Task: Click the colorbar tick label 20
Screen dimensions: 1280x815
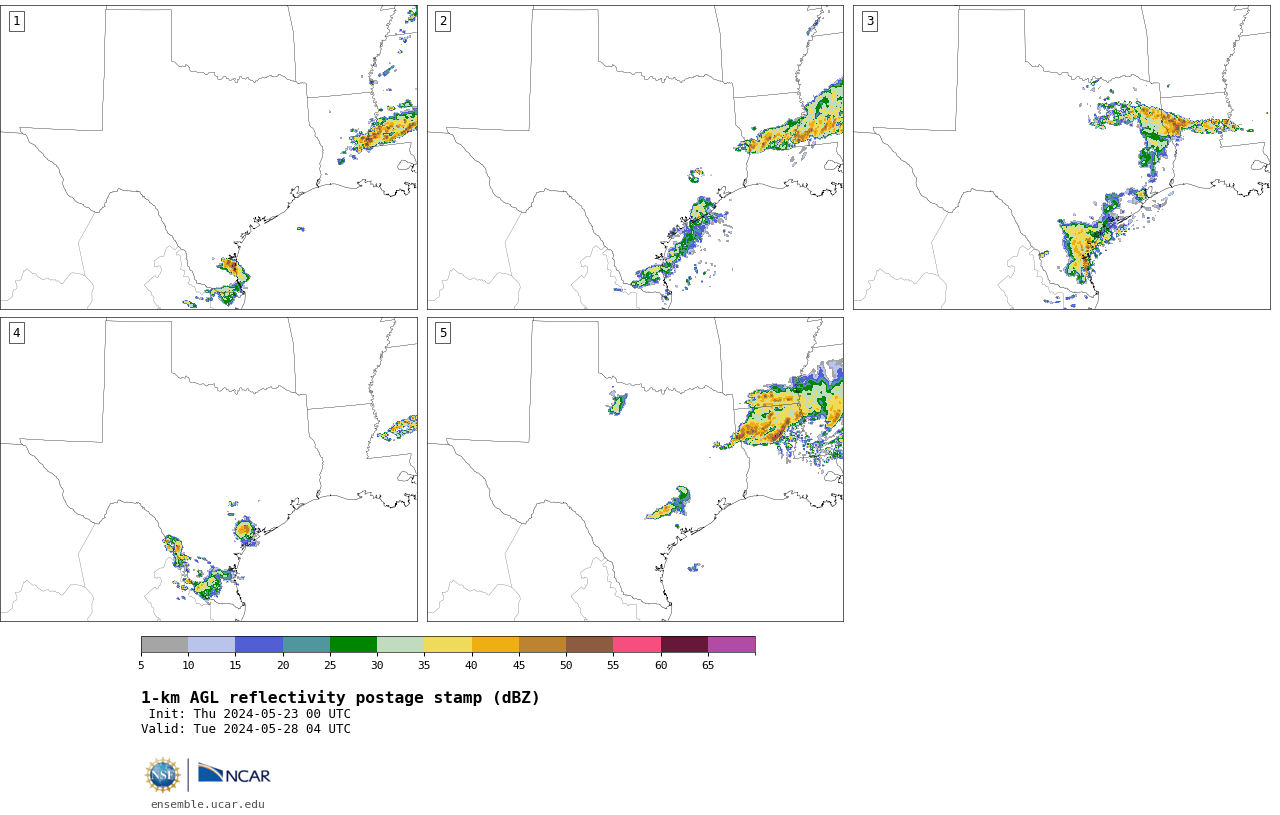Action: 283,665
